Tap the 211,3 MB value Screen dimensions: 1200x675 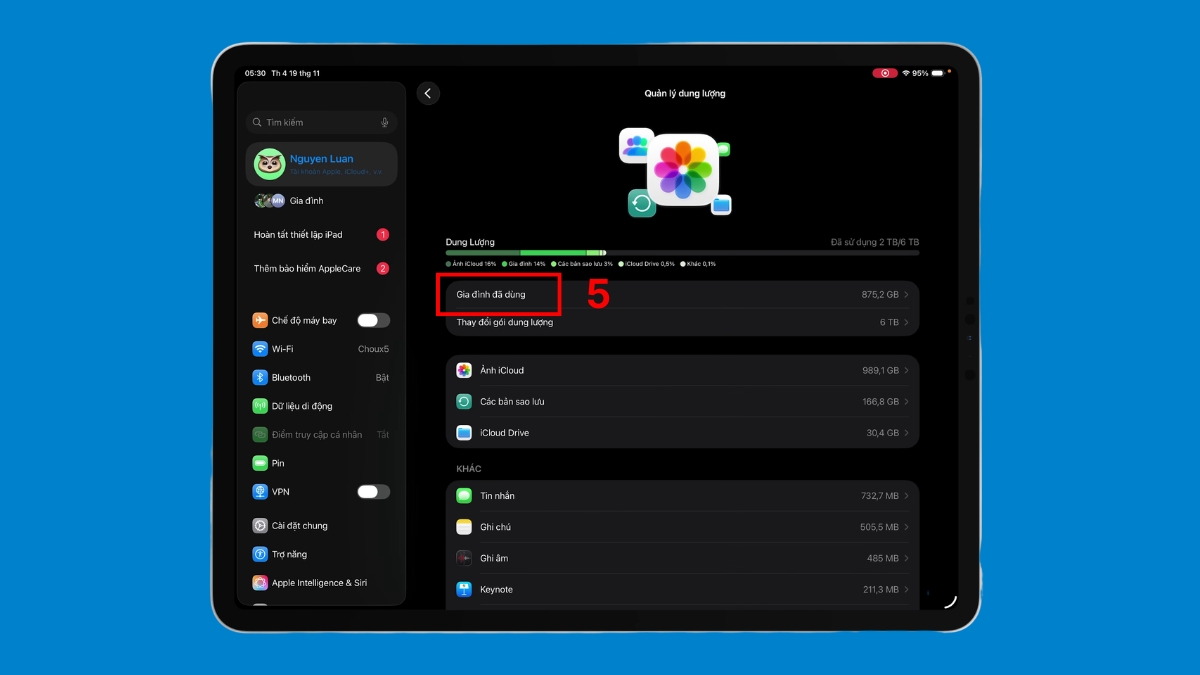[x=879, y=590]
